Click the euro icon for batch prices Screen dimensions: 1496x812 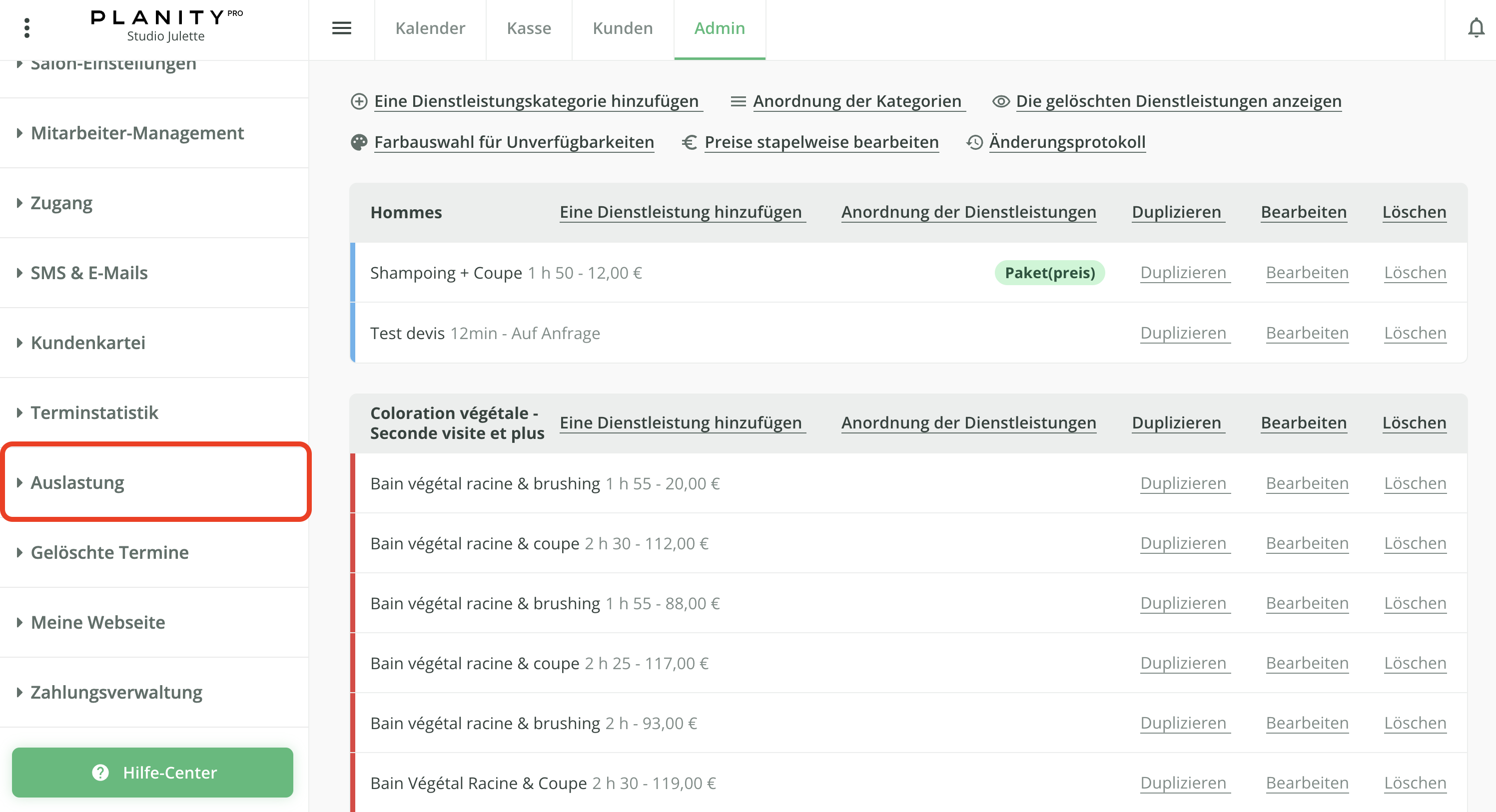(690, 142)
